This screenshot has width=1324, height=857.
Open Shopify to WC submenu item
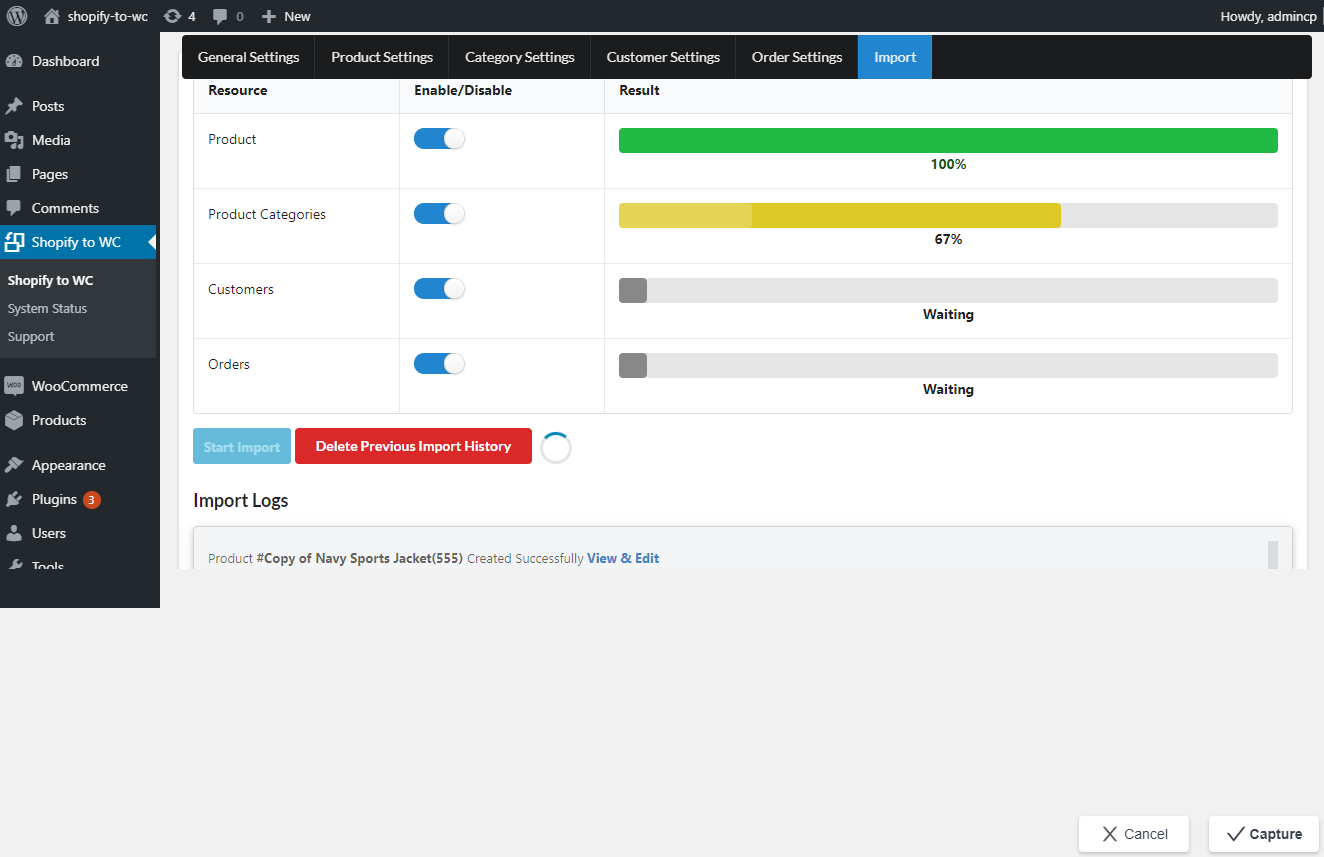click(51, 280)
